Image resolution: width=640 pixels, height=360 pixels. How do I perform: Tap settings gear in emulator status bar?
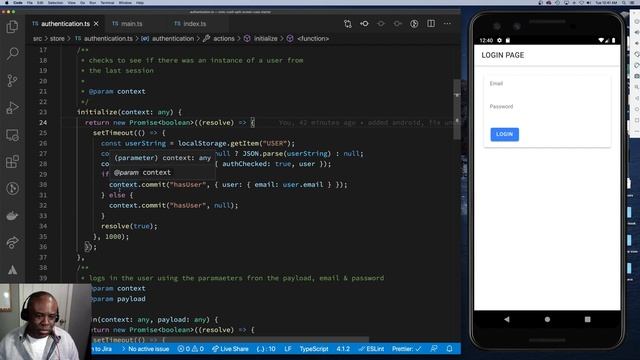pyautogui.click(x=499, y=40)
